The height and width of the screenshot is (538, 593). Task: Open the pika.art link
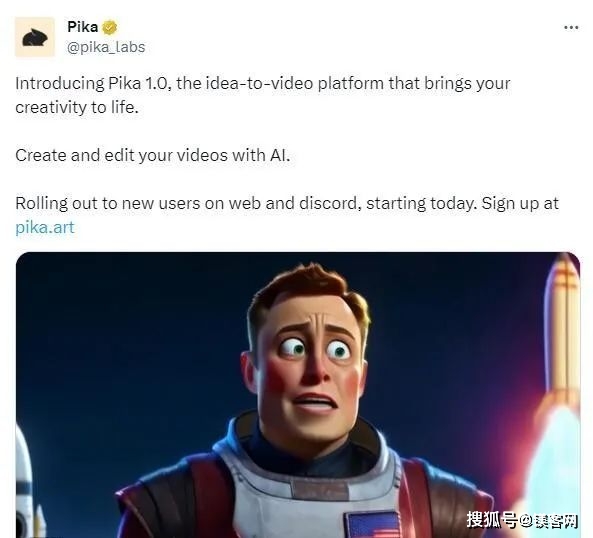pos(45,227)
